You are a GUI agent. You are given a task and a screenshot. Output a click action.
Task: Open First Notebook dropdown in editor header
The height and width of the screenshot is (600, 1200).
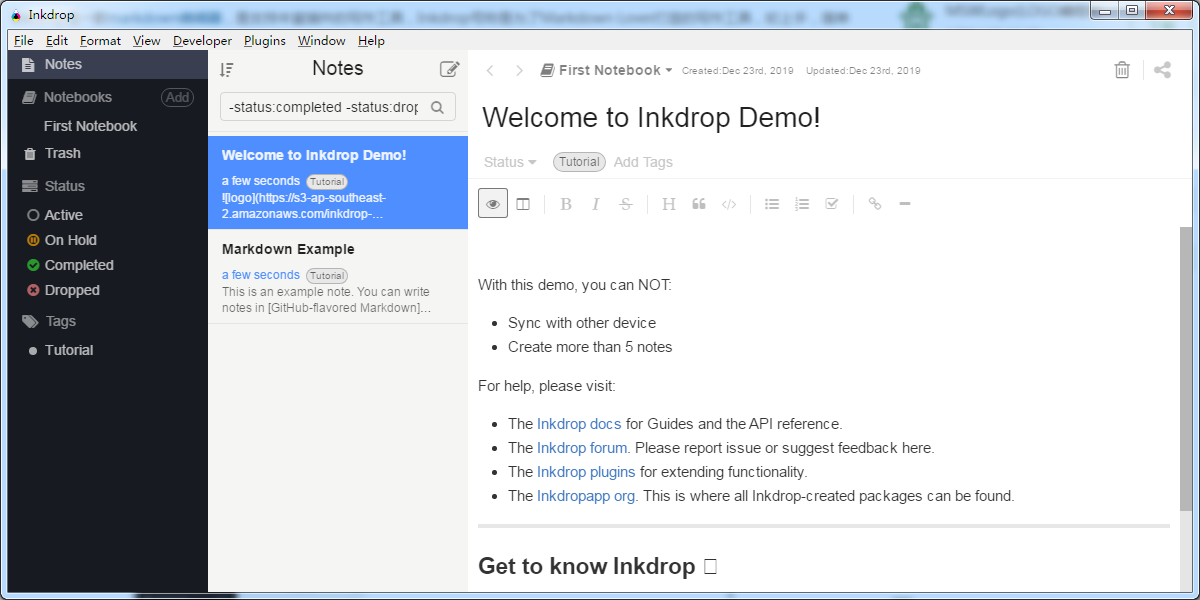pyautogui.click(x=607, y=70)
